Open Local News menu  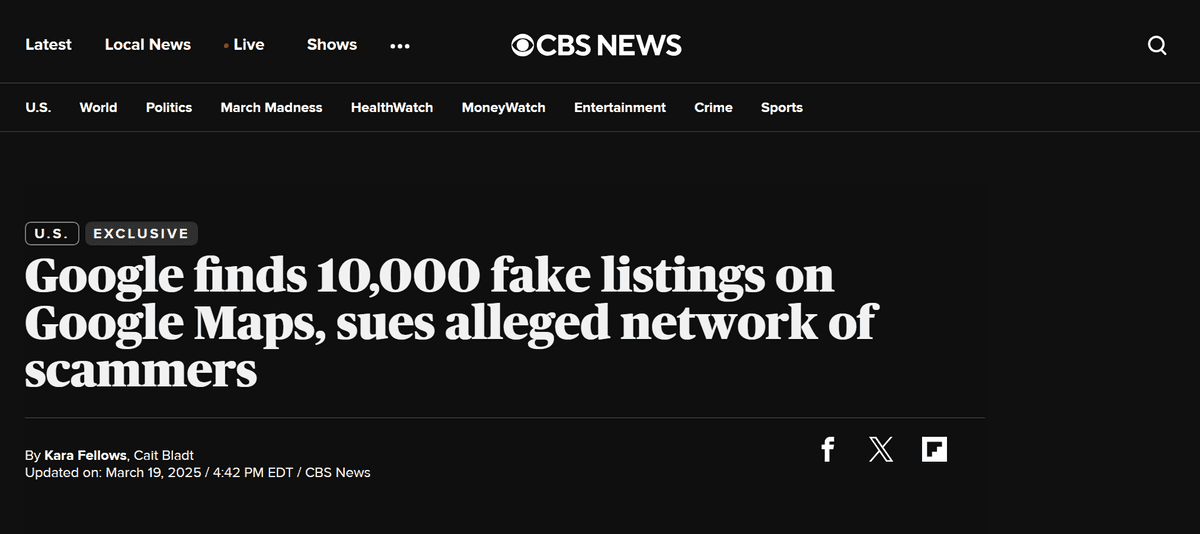click(x=148, y=44)
